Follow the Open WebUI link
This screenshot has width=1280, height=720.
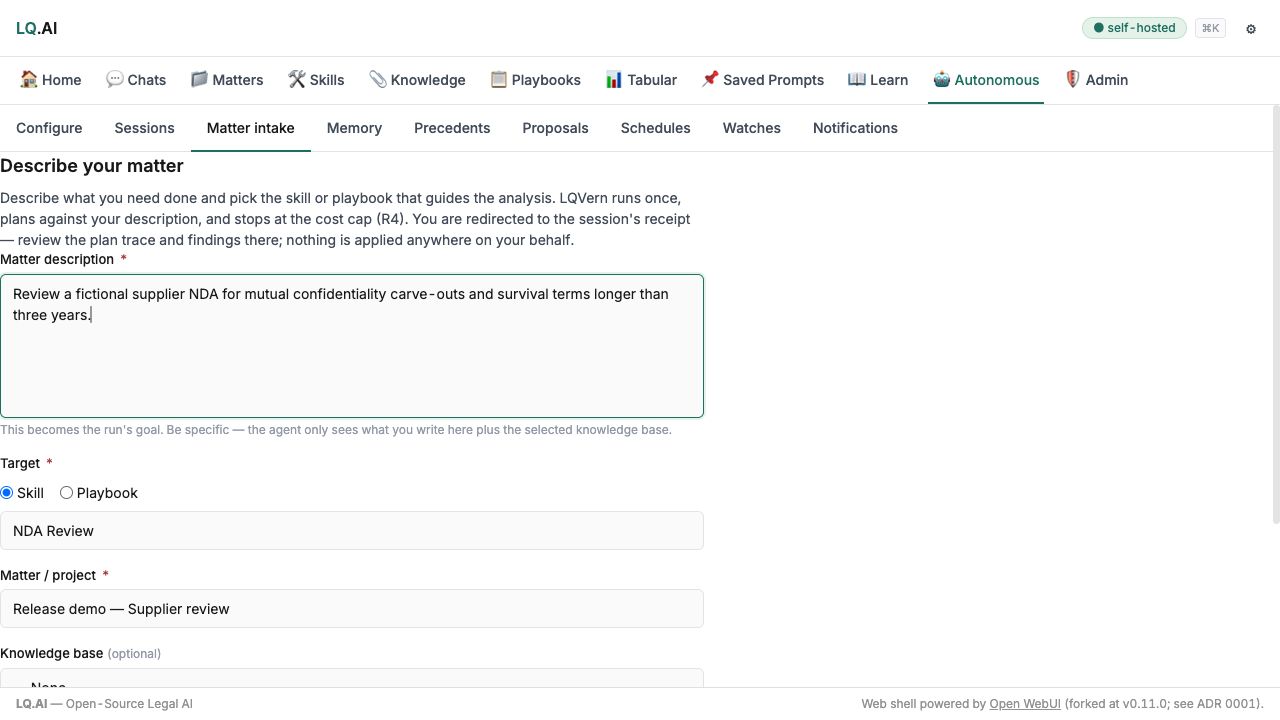point(1025,704)
